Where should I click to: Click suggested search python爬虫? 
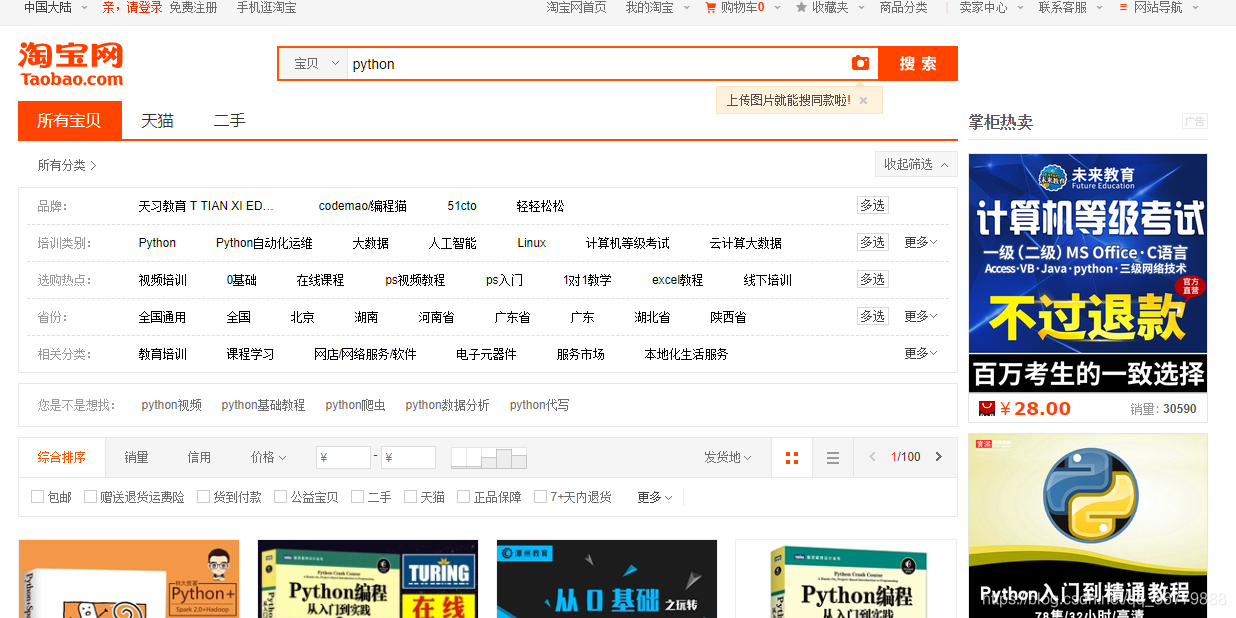(x=355, y=405)
